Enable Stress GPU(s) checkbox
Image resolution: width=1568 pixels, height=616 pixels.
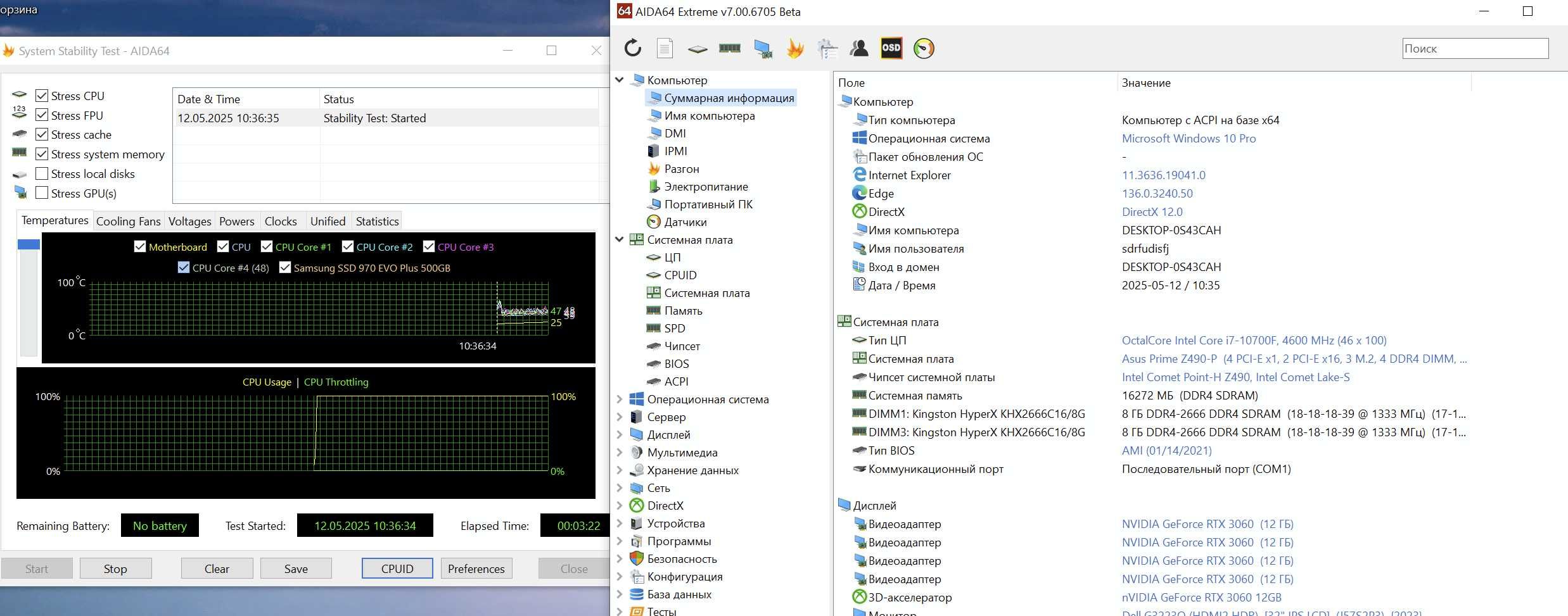click(42, 193)
